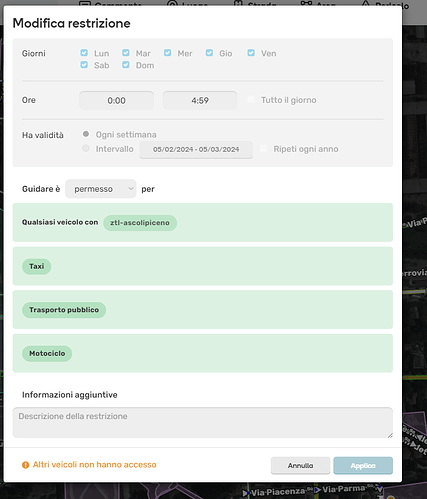Viewport: 427px width, 499px height.
Task: Click the Via Parma map label
Action: pos(344,489)
